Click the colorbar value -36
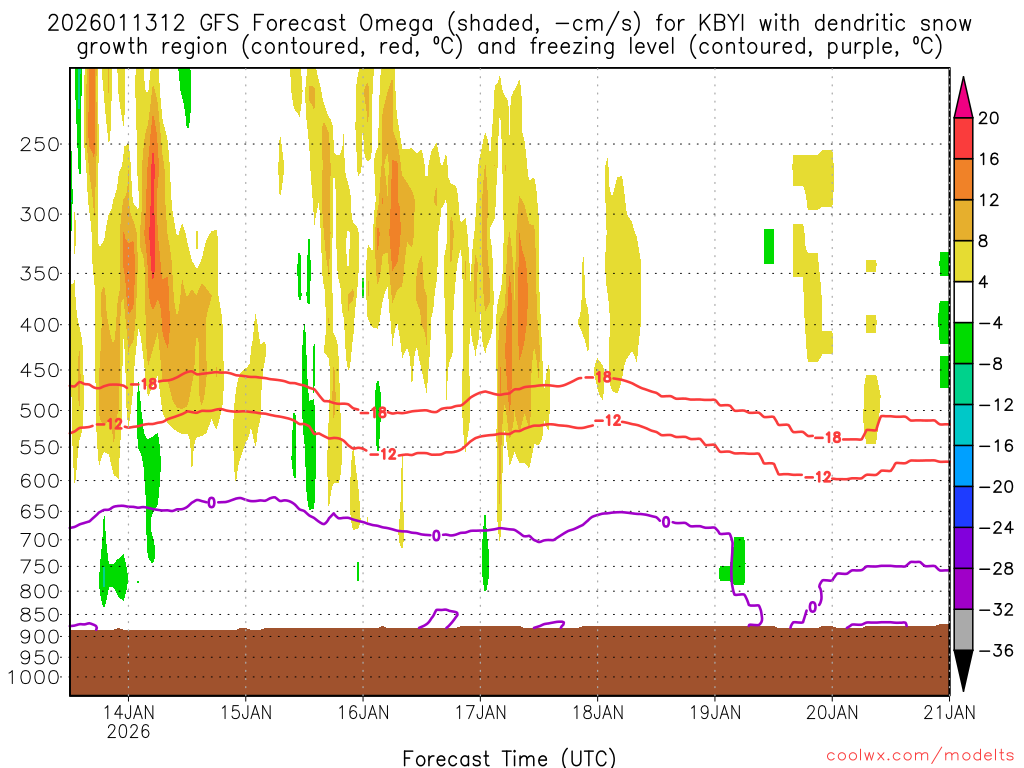Screen dimensions: 1024x768 click(x=996, y=650)
